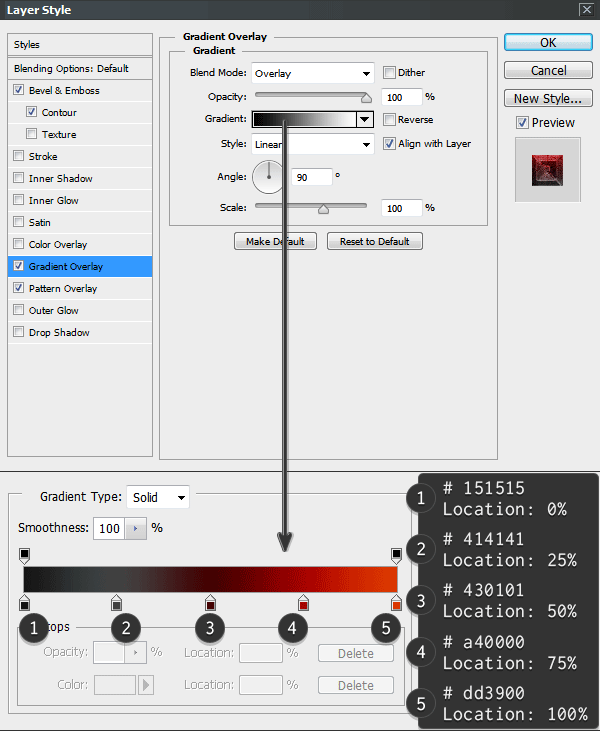Select the orange color stop at 100%
The height and width of the screenshot is (731, 600).
click(396, 602)
